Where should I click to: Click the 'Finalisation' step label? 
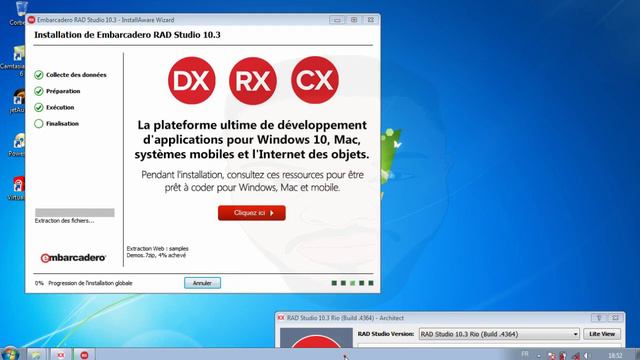click(62, 124)
